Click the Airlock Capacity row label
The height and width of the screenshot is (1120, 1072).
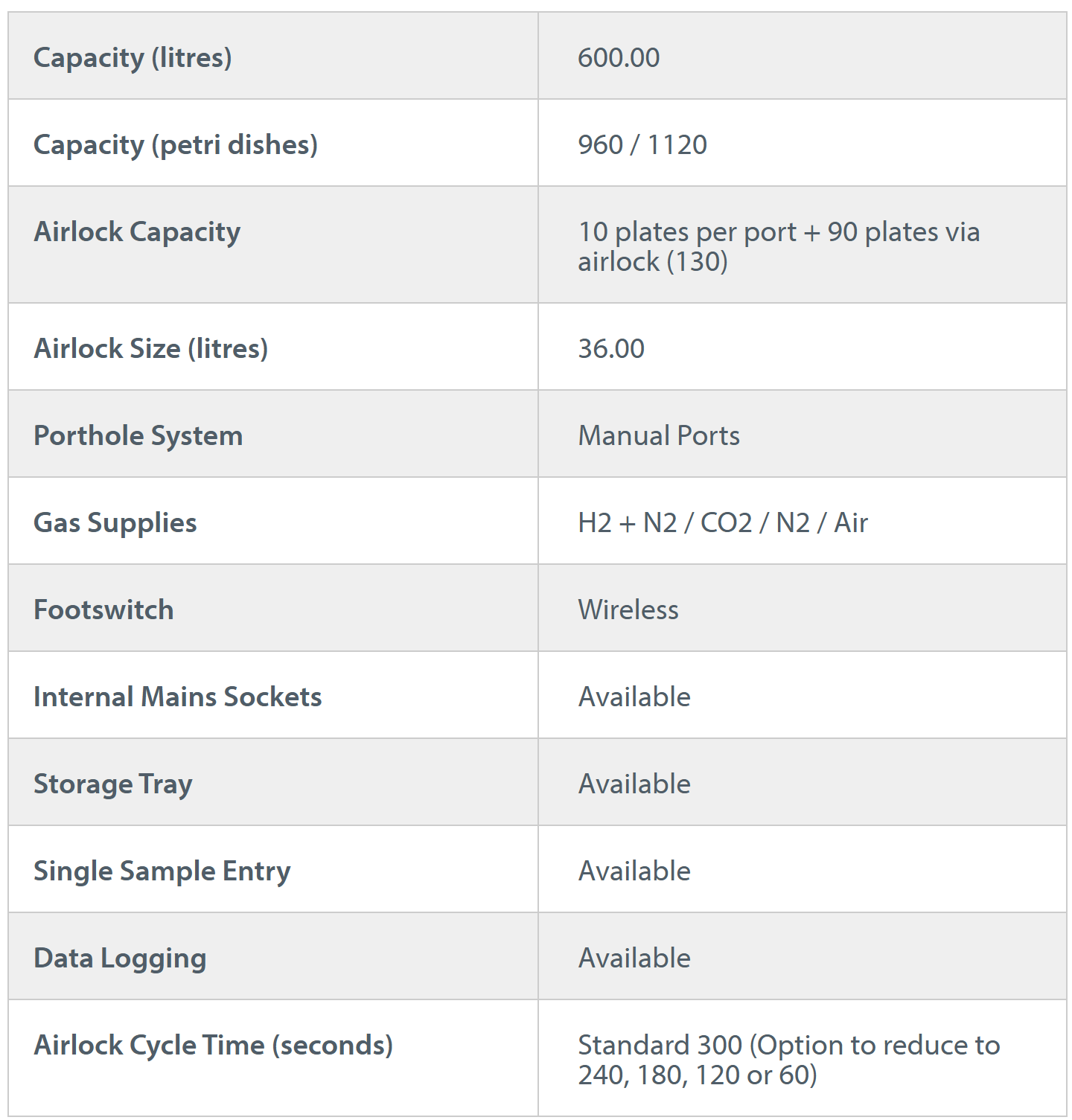coord(137,232)
